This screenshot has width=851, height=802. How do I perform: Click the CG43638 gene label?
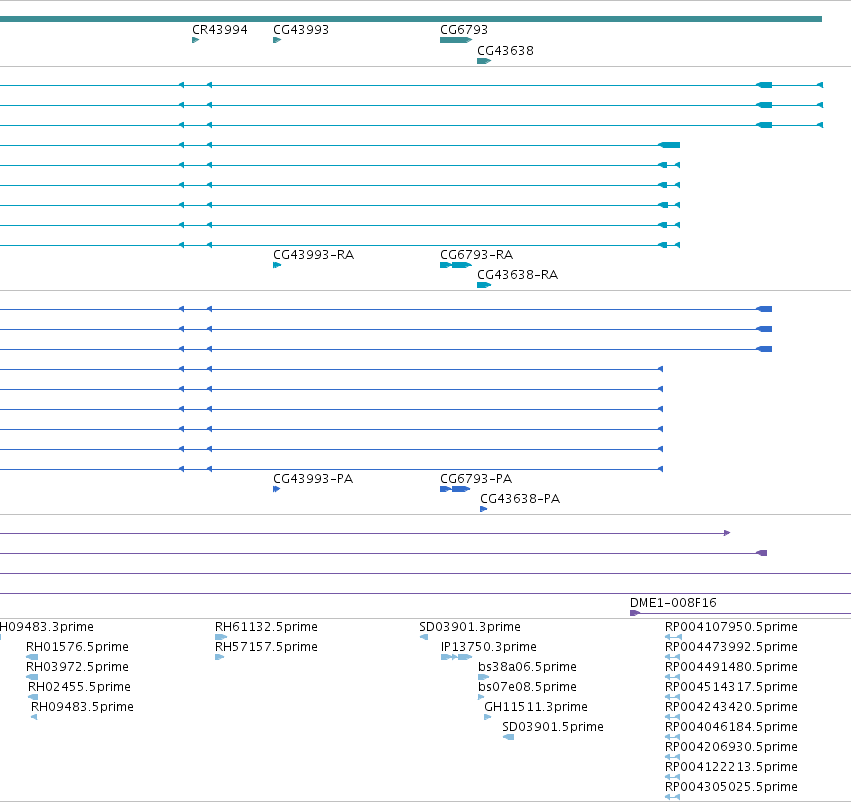pos(505,51)
